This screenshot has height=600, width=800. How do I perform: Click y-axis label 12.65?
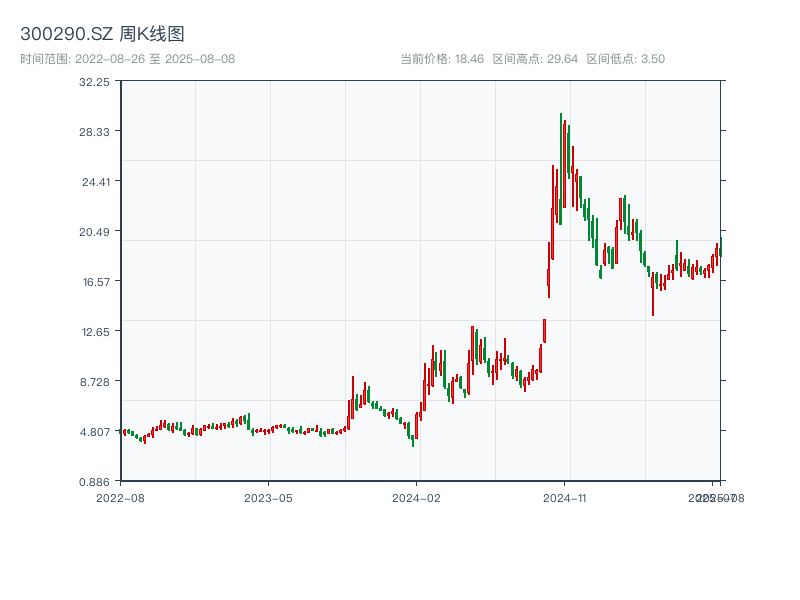tap(96, 332)
